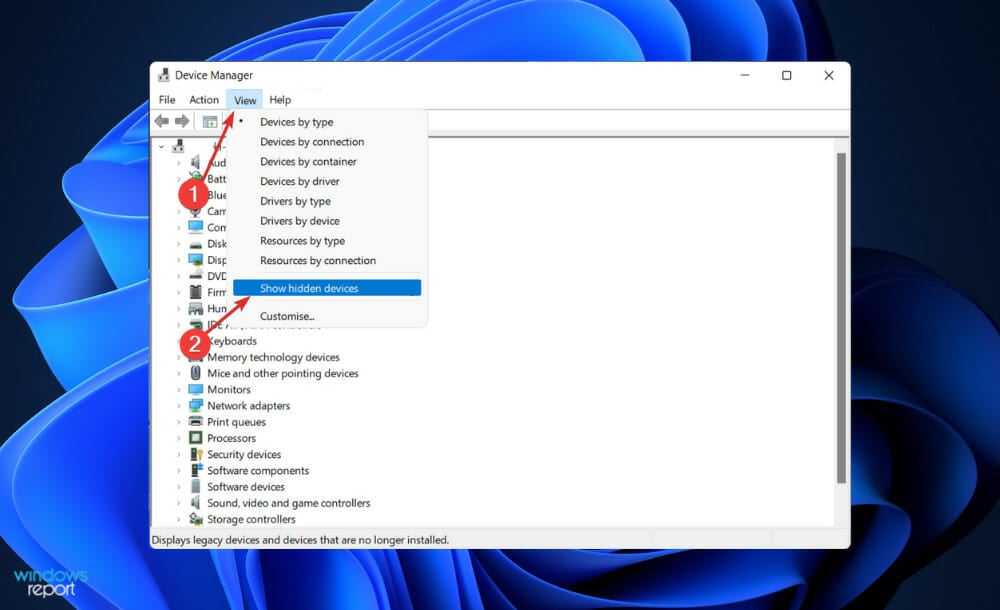Click the Network adapters row icon
Screen dimensions: 1000x610
[x=196, y=406]
